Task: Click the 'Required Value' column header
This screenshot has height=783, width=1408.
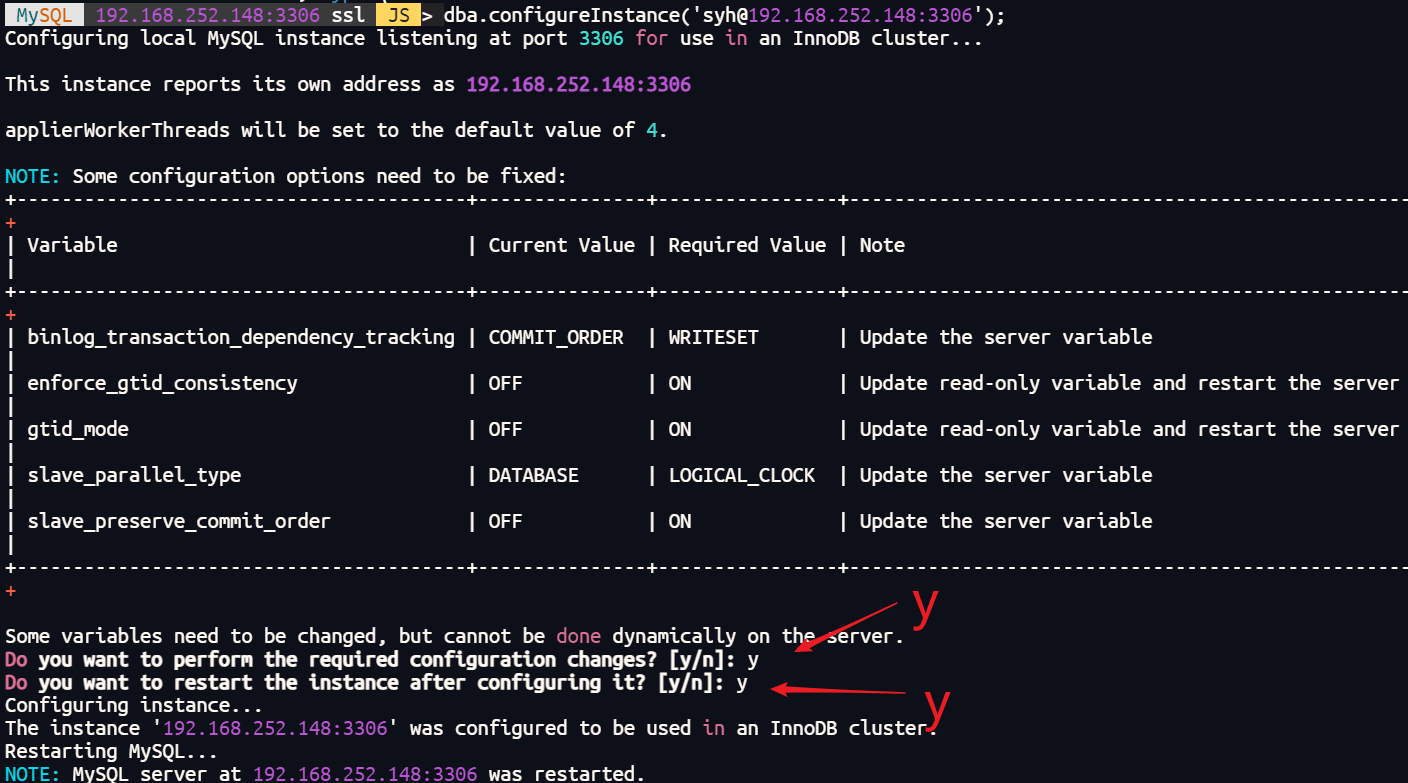Action: pos(747,245)
